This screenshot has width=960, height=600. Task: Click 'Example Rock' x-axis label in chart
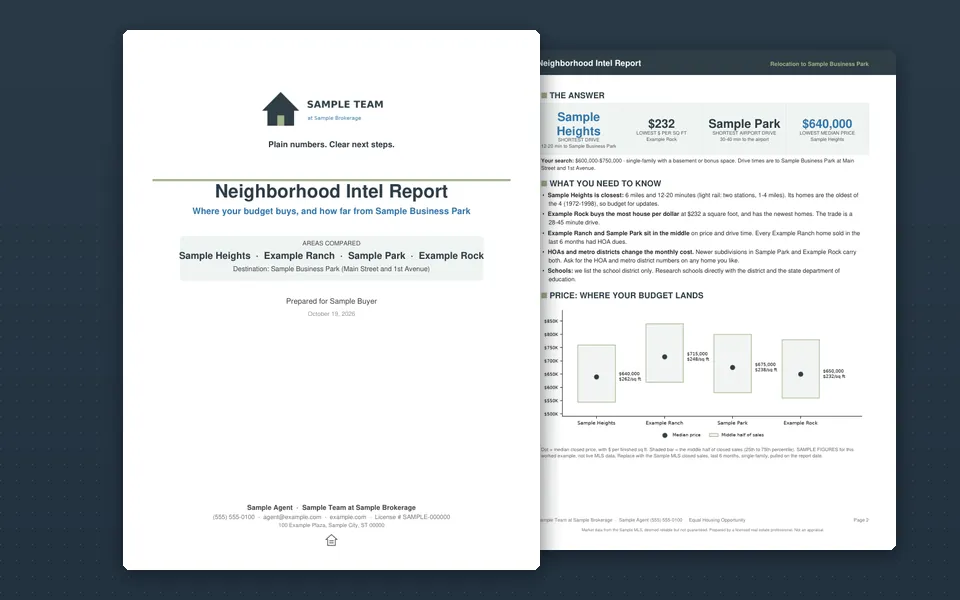(x=800, y=423)
